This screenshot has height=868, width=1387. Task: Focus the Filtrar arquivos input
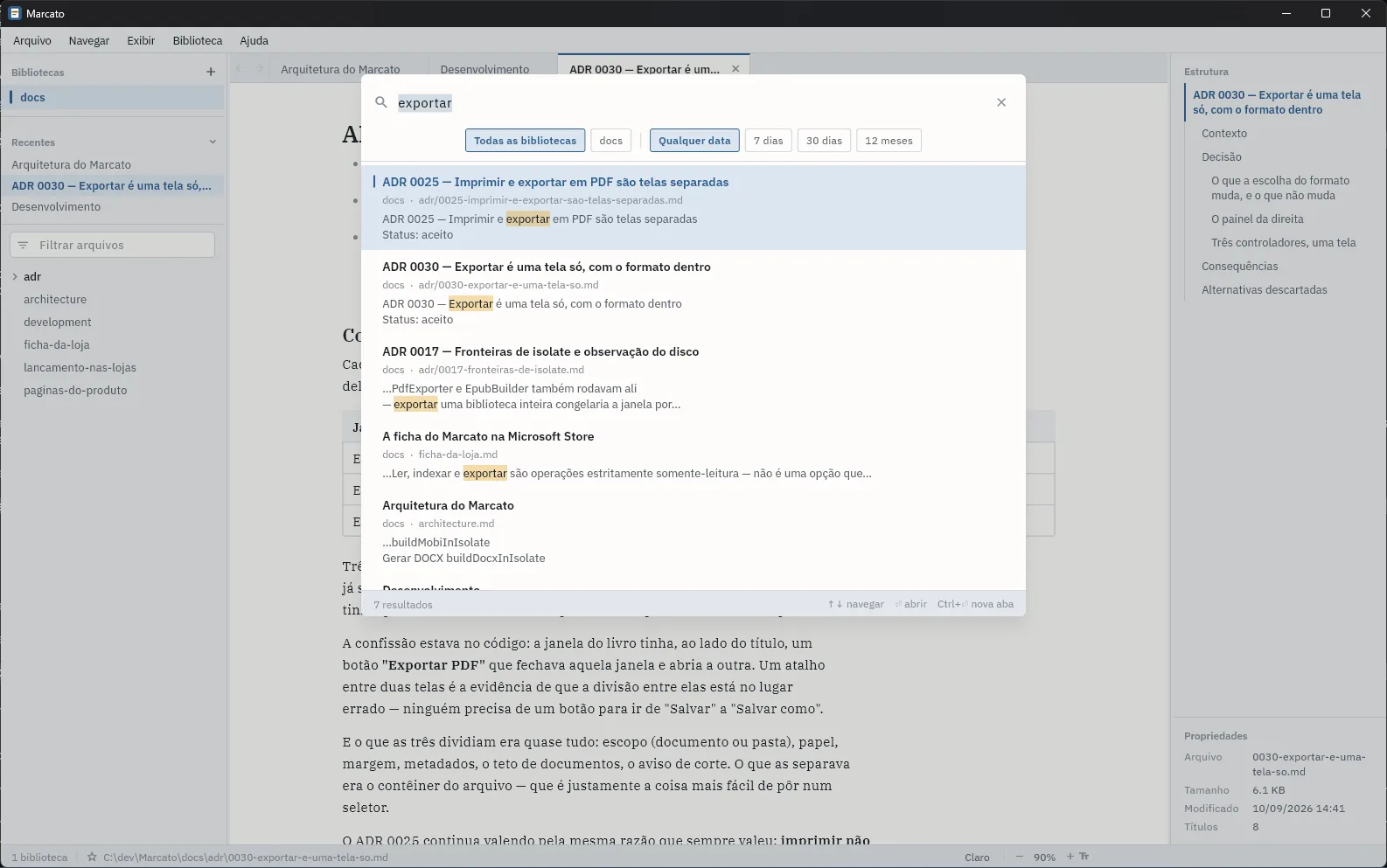[x=112, y=246]
